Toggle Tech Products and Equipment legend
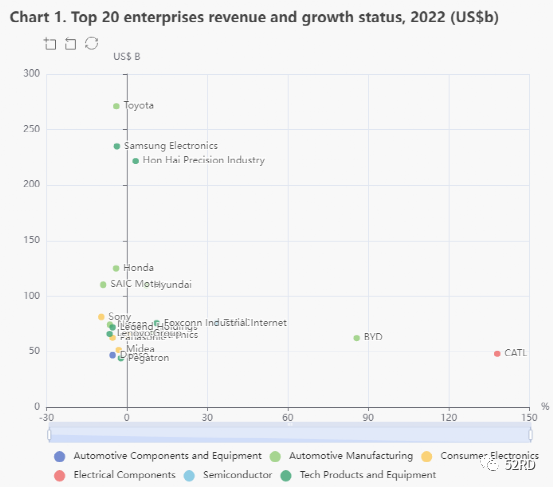This screenshot has height=487, width=553. (358, 475)
